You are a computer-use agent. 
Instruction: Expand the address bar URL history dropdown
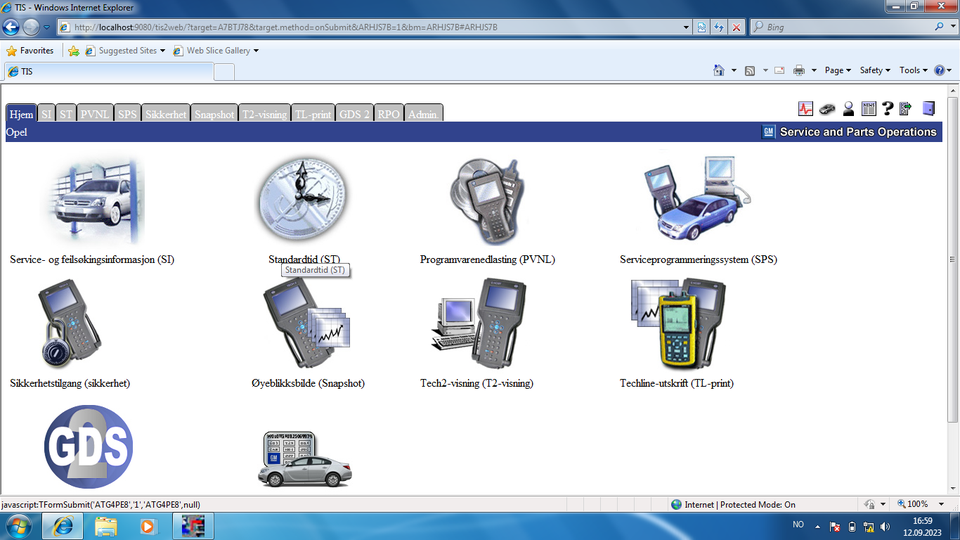point(686,27)
